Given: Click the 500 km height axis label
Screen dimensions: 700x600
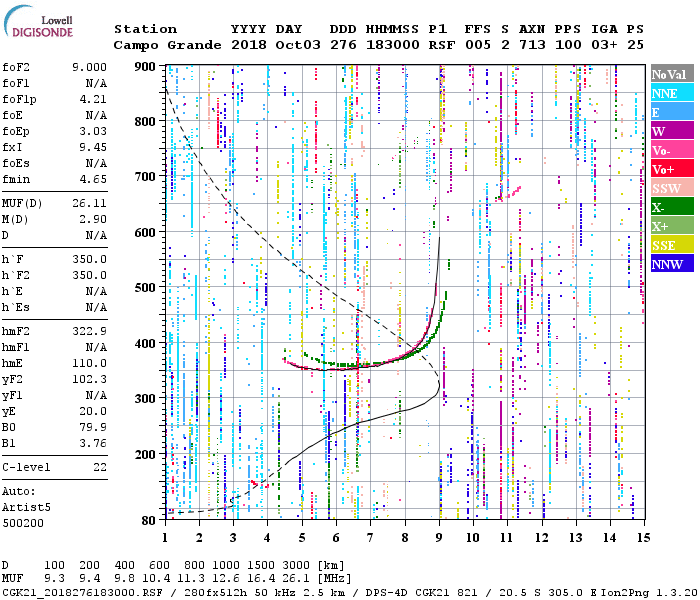Looking at the screenshot, I should (145, 288).
